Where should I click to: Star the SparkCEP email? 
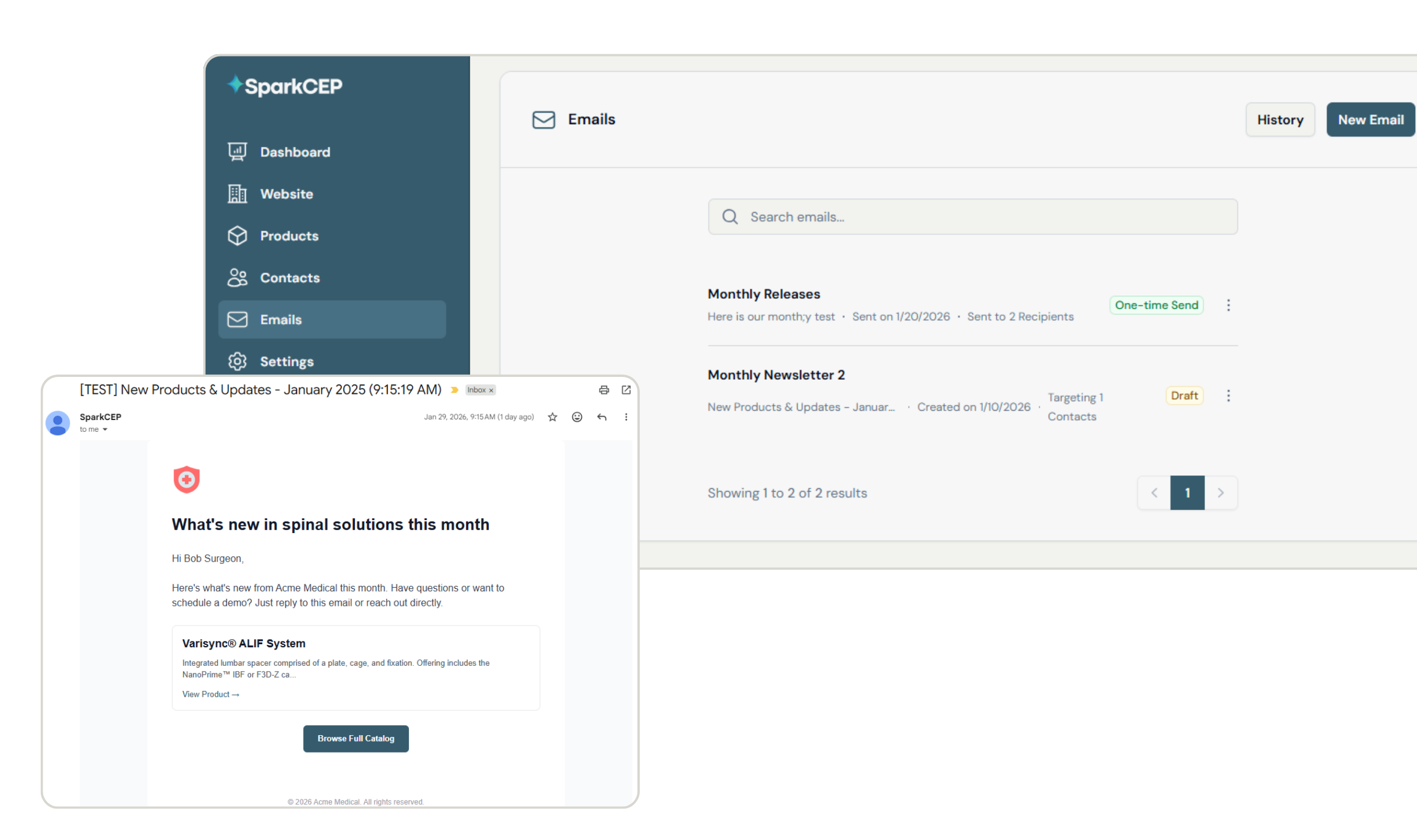tap(552, 417)
